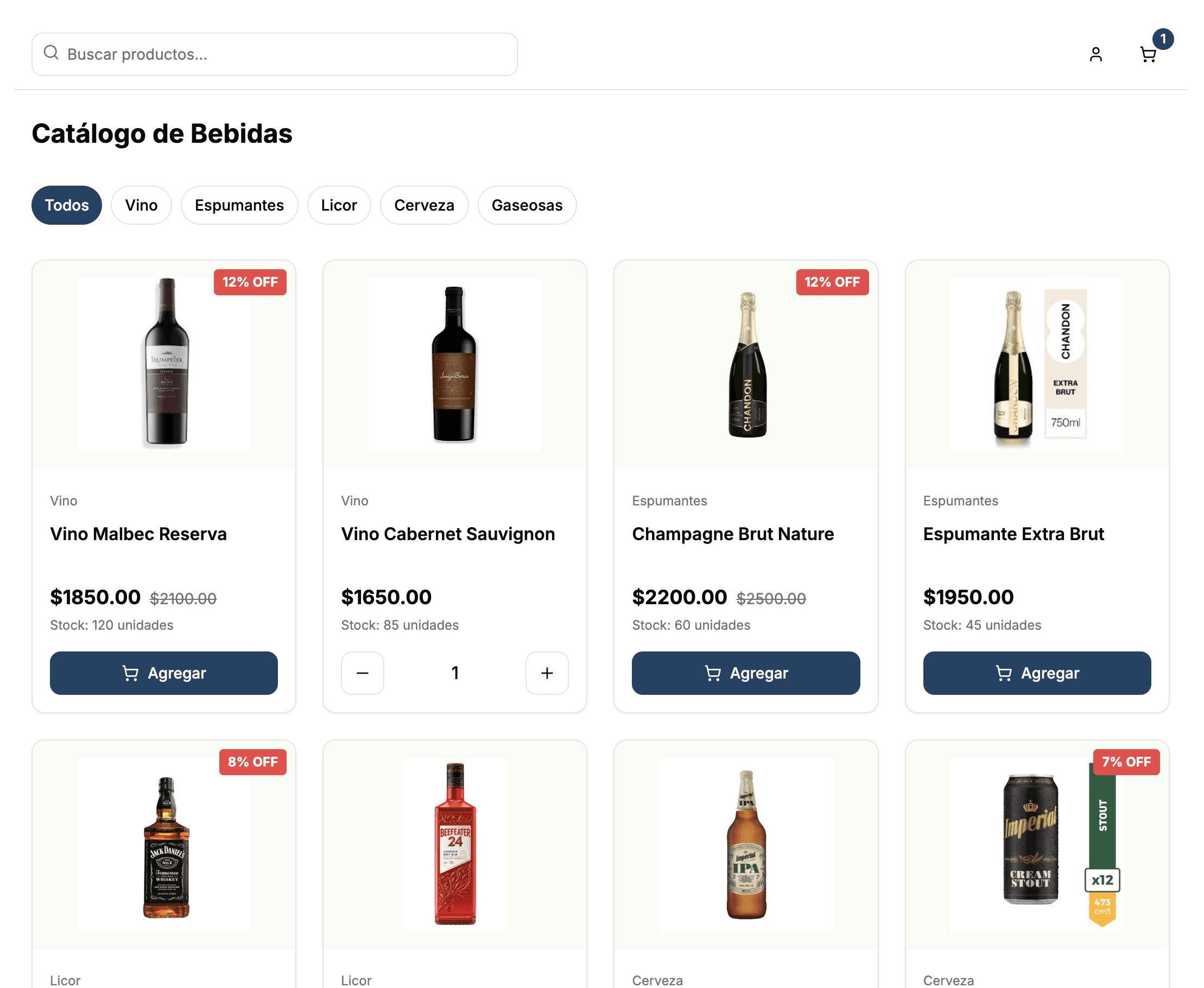The image size is (1204, 988).
Task: Increase Vino Cabernet Sauvignon quantity
Action: (x=547, y=673)
